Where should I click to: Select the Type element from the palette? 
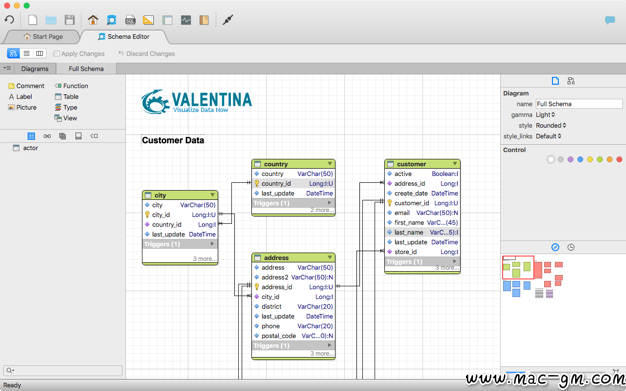tap(66, 107)
